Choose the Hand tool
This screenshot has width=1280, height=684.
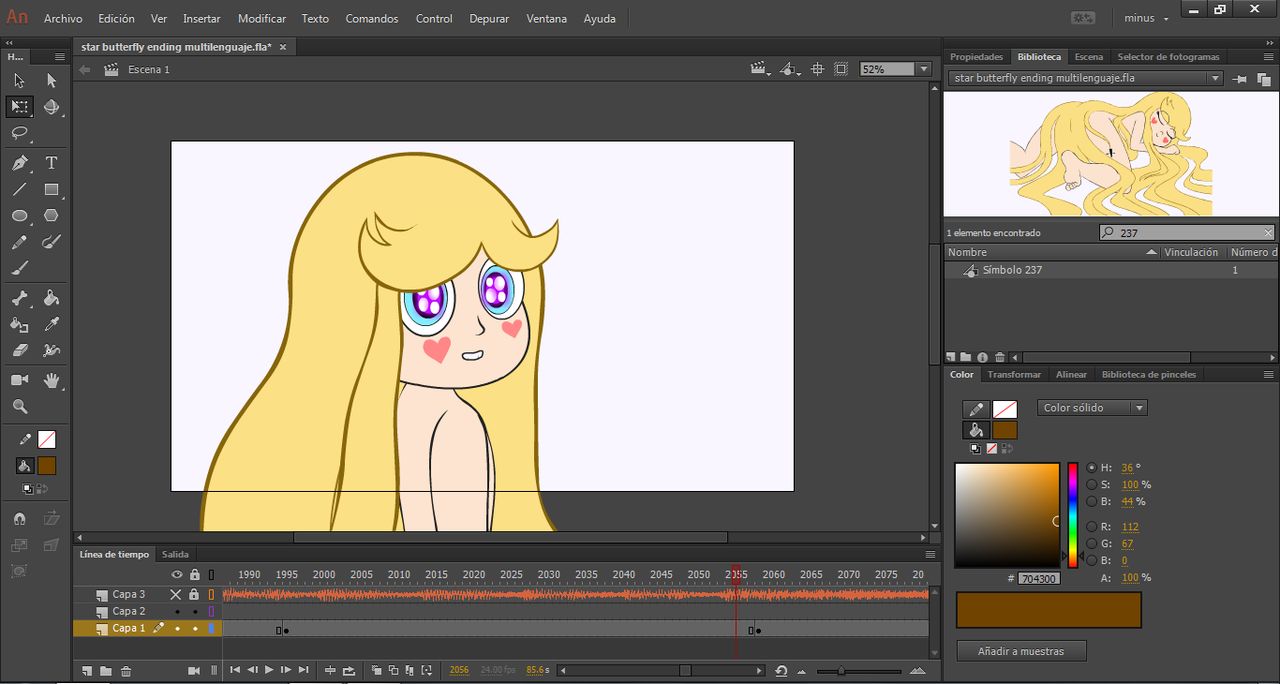coord(51,380)
